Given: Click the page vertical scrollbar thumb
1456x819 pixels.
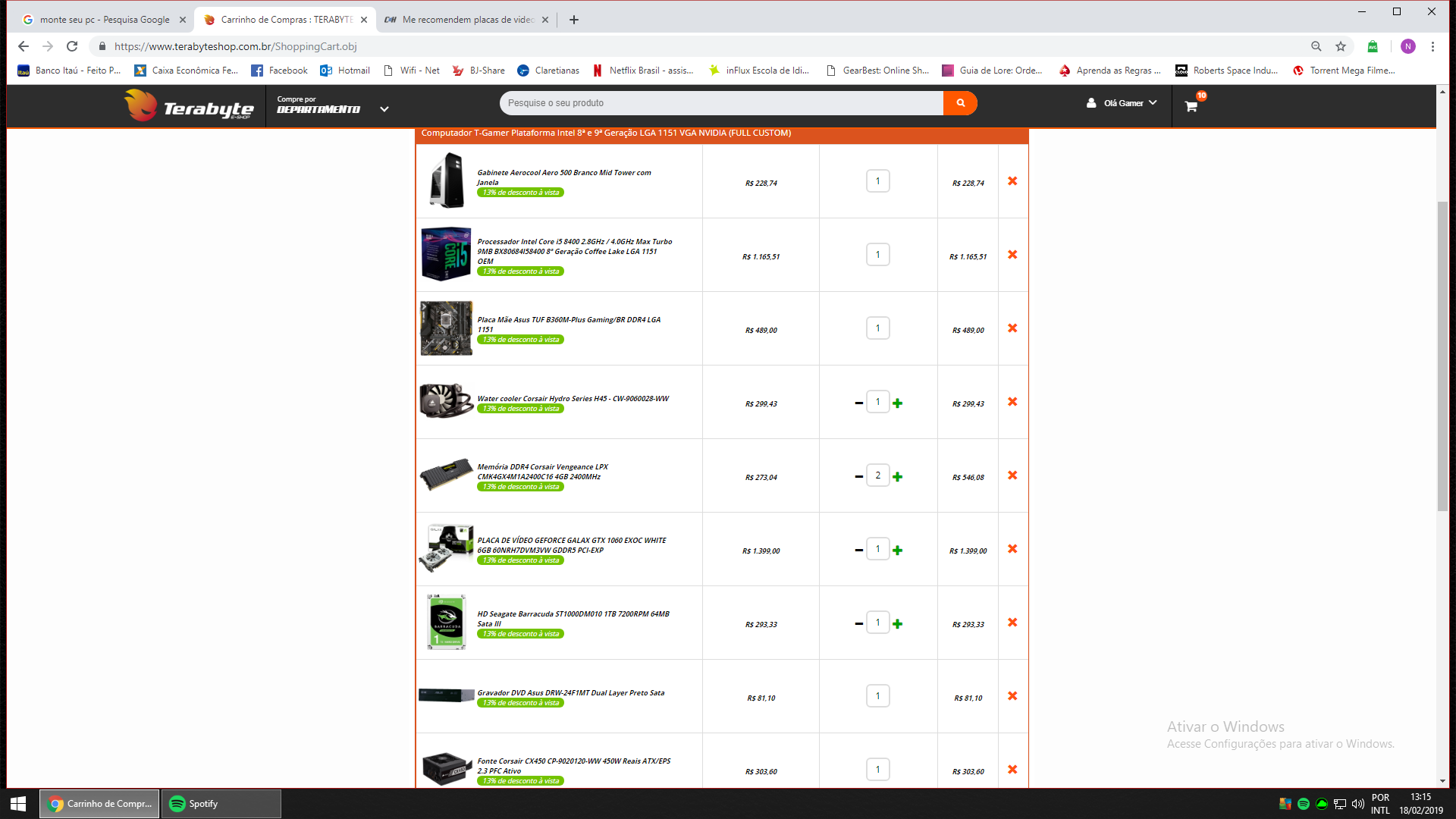Looking at the screenshot, I should [1442, 356].
